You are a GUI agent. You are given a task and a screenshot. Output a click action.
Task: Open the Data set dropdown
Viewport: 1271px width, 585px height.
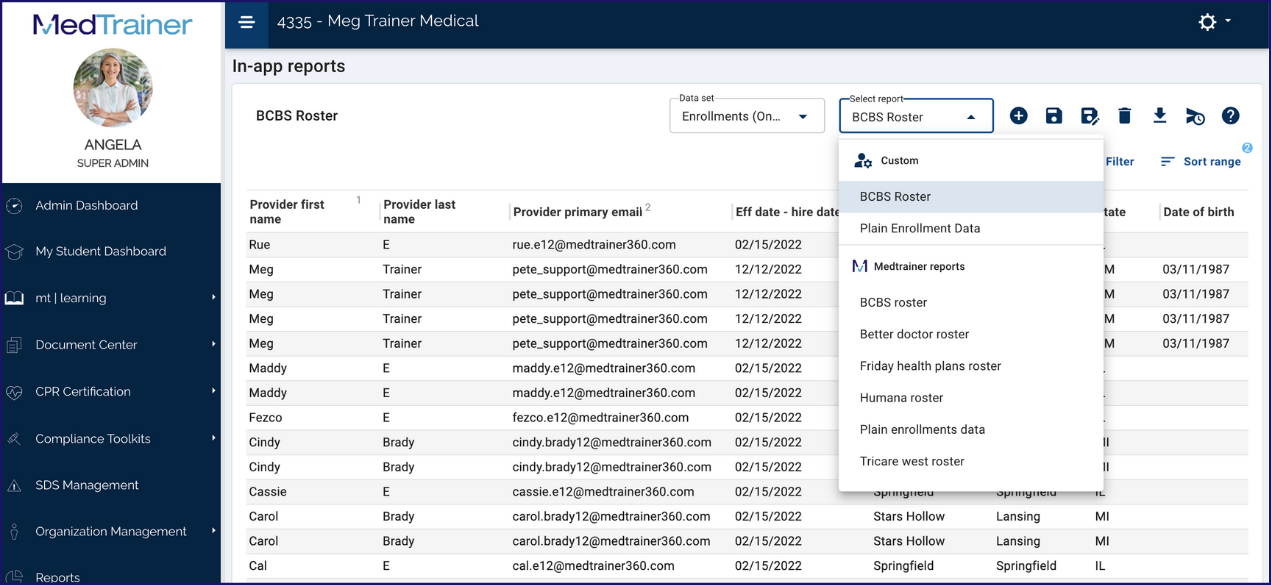pyautogui.click(x=745, y=116)
